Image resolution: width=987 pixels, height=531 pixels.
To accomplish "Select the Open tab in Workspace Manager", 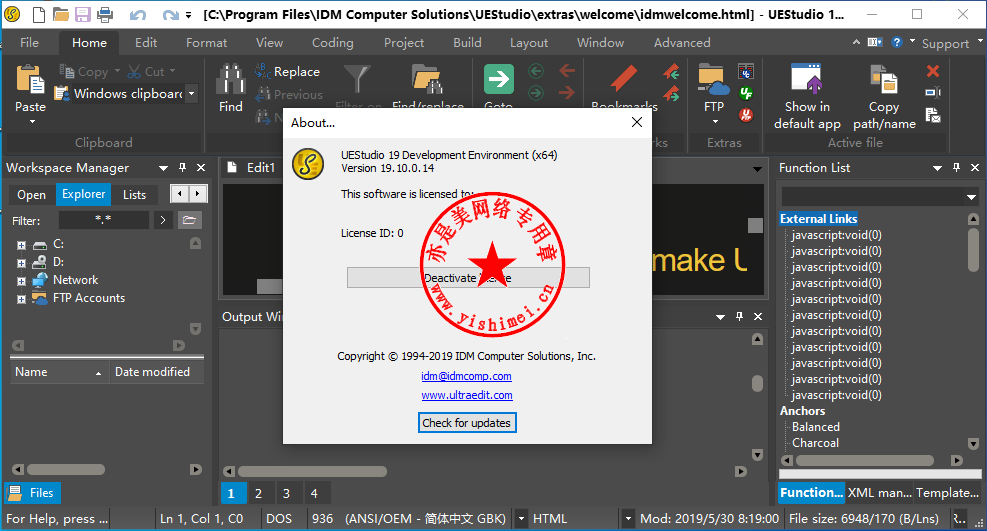I will pyautogui.click(x=31, y=194).
